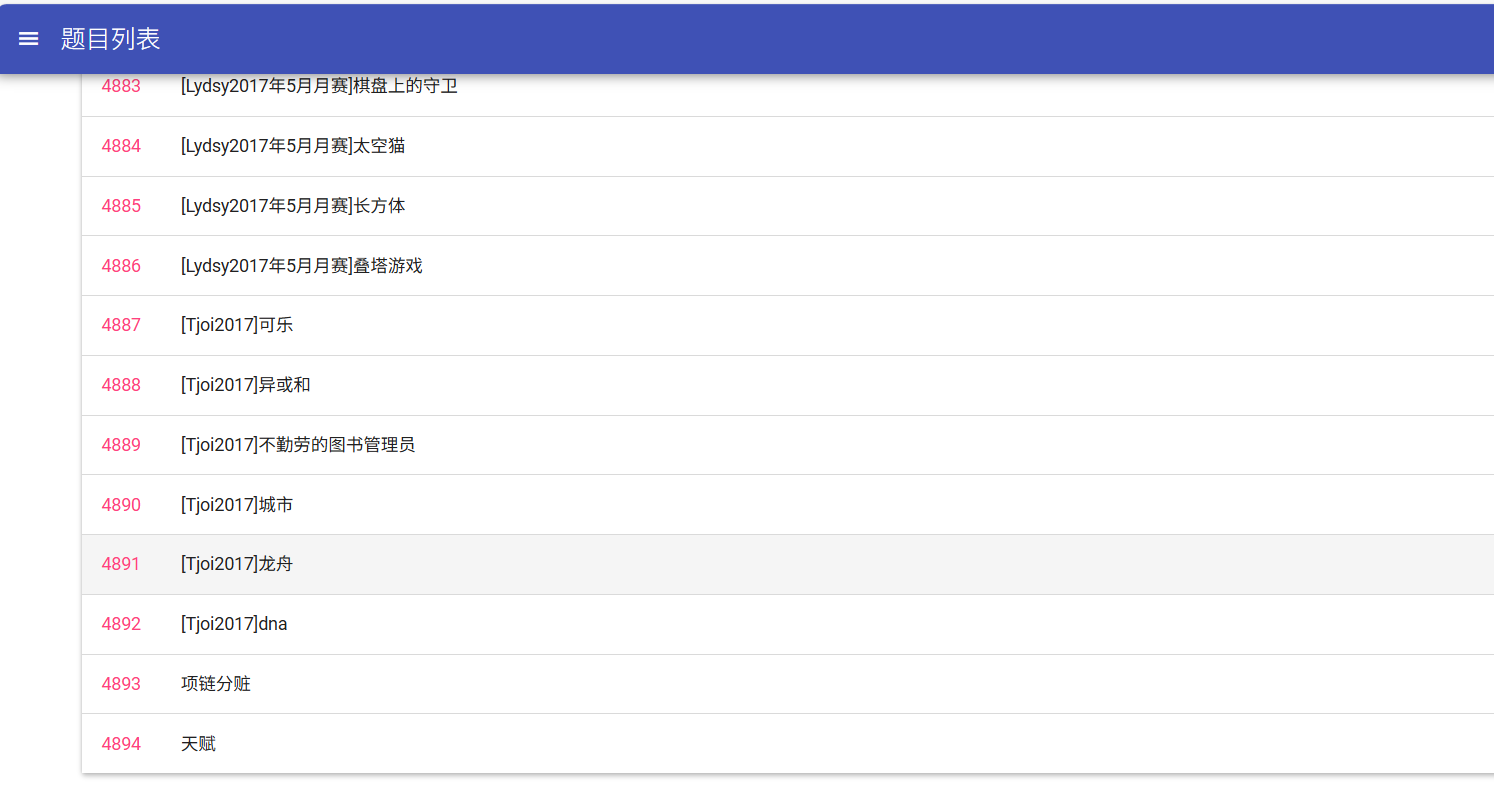This screenshot has height=811, width=1494.
Task: Open problem number 4887
Action: click(121, 325)
